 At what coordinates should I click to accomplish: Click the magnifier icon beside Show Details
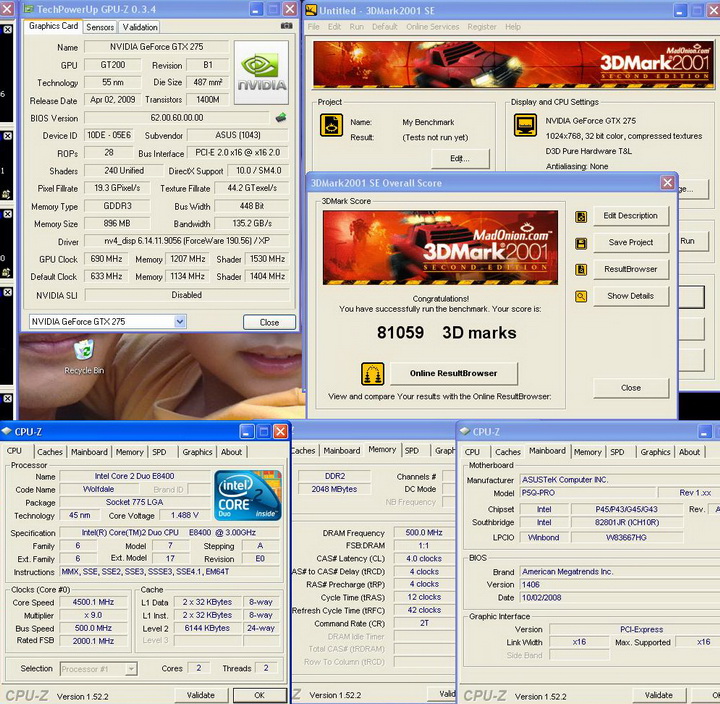(581, 297)
